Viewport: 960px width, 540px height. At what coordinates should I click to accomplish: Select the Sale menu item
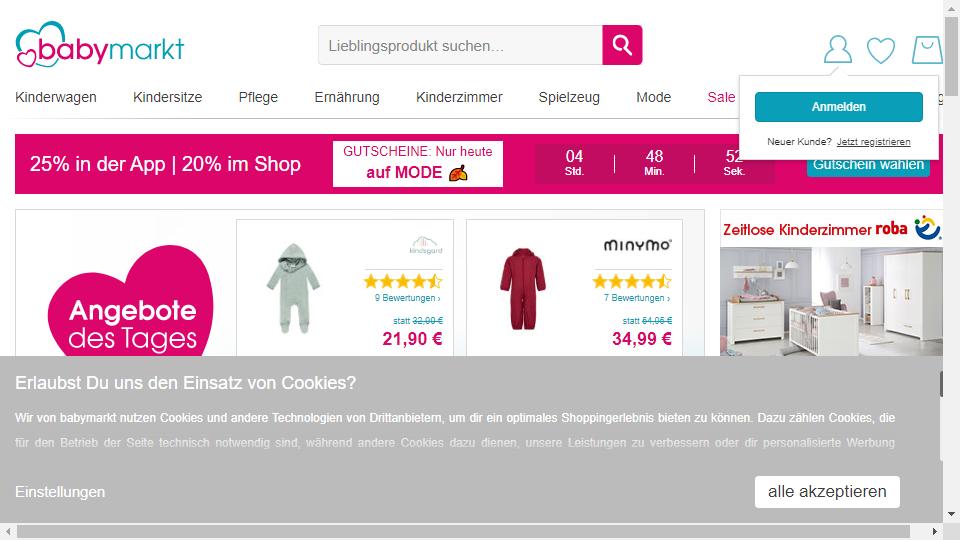click(x=721, y=97)
